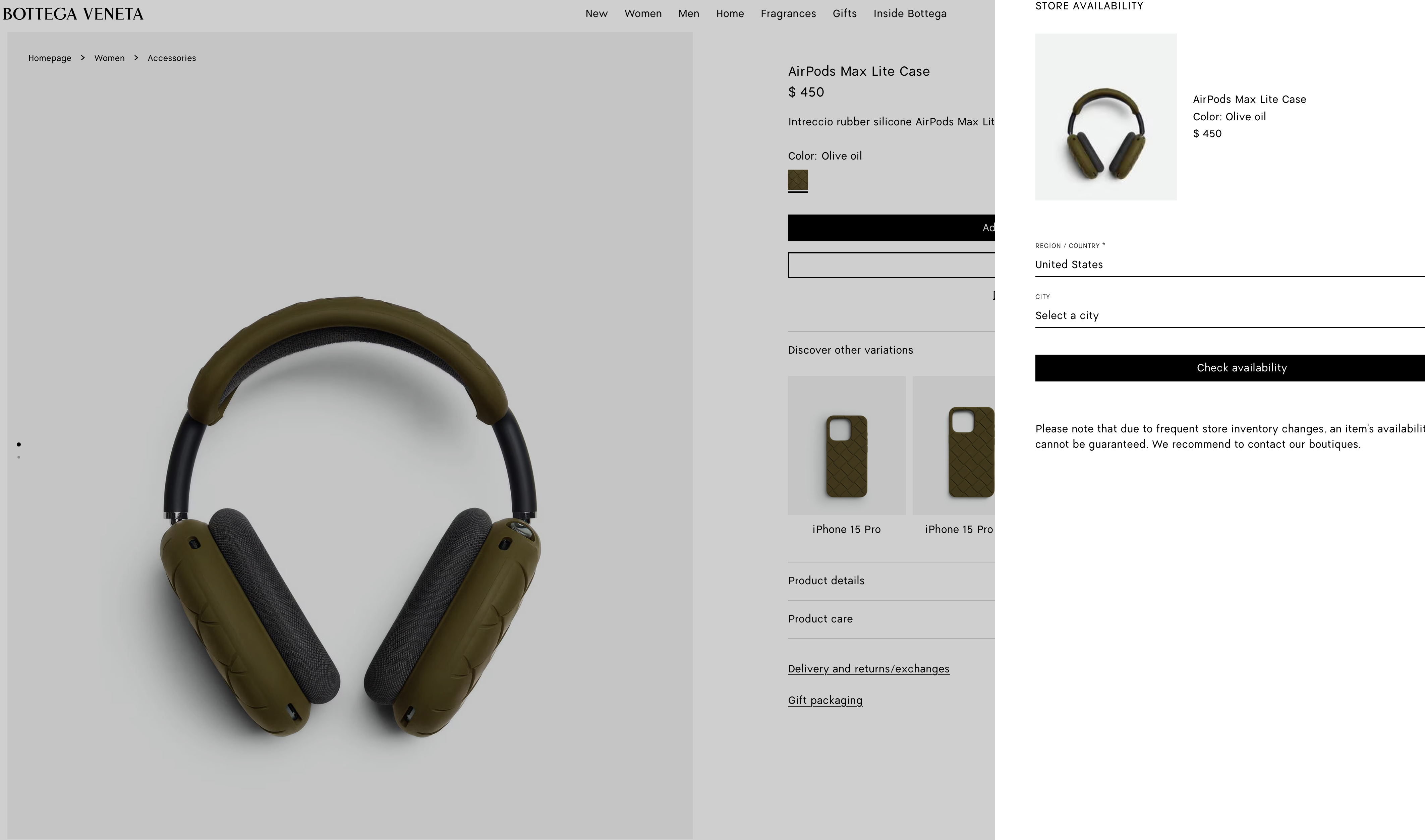
Task: Open the Fragrances menu item
Action: [x=788, y=14]
